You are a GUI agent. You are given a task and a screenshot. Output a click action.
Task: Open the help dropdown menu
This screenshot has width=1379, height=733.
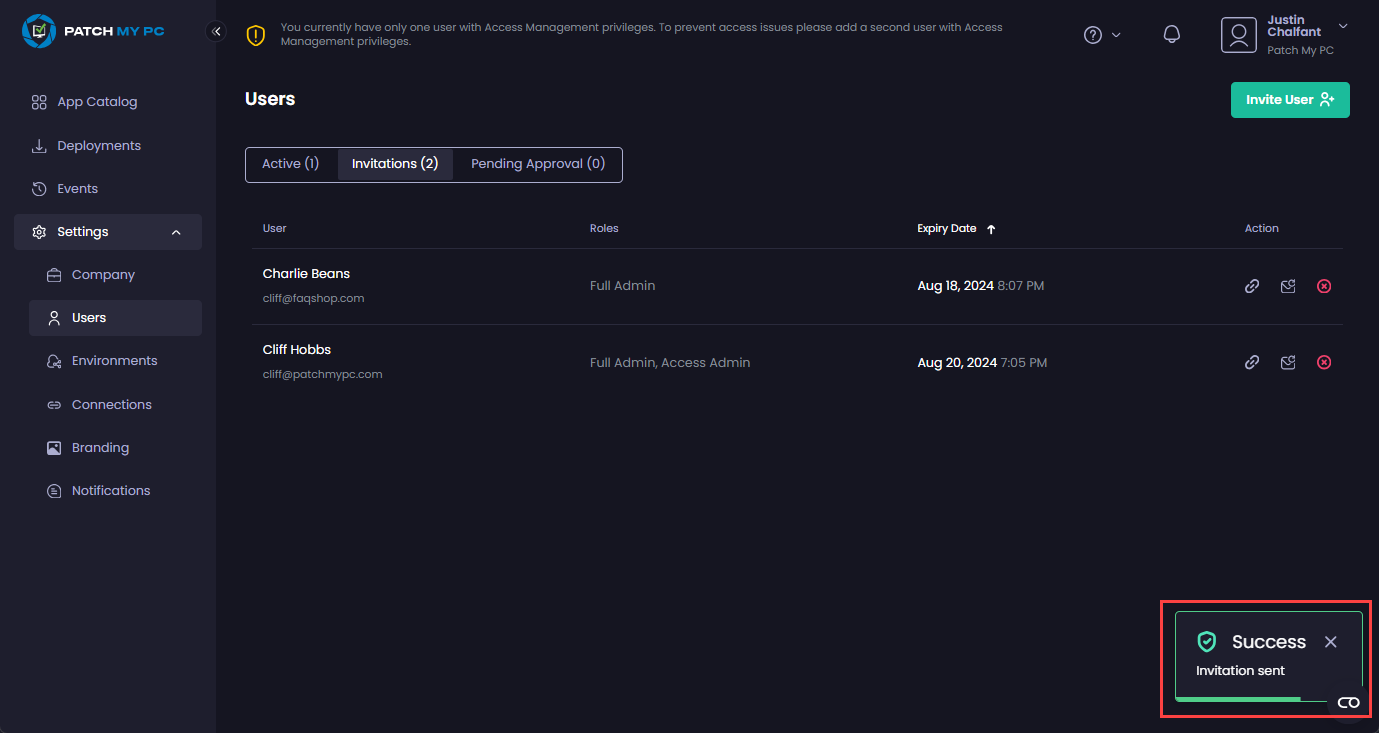coord(1102,35)
